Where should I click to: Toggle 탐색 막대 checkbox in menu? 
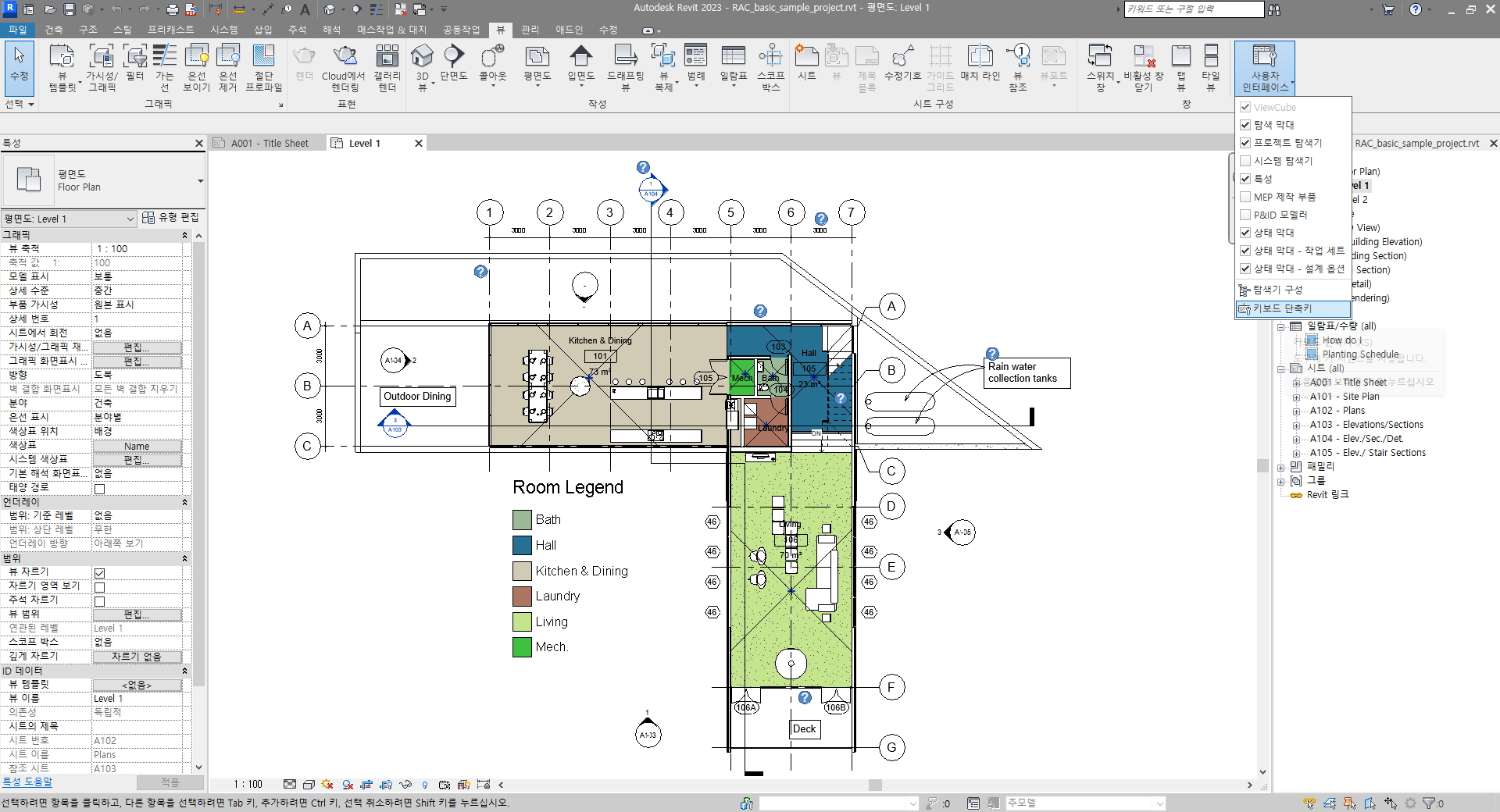(1245, 125)
